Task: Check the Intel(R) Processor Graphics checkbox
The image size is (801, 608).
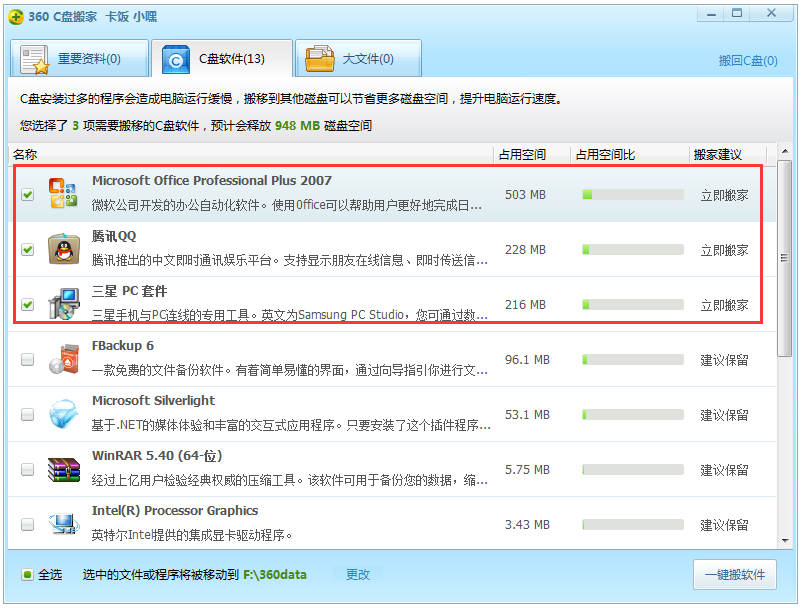Action: (x=28, y=524)
